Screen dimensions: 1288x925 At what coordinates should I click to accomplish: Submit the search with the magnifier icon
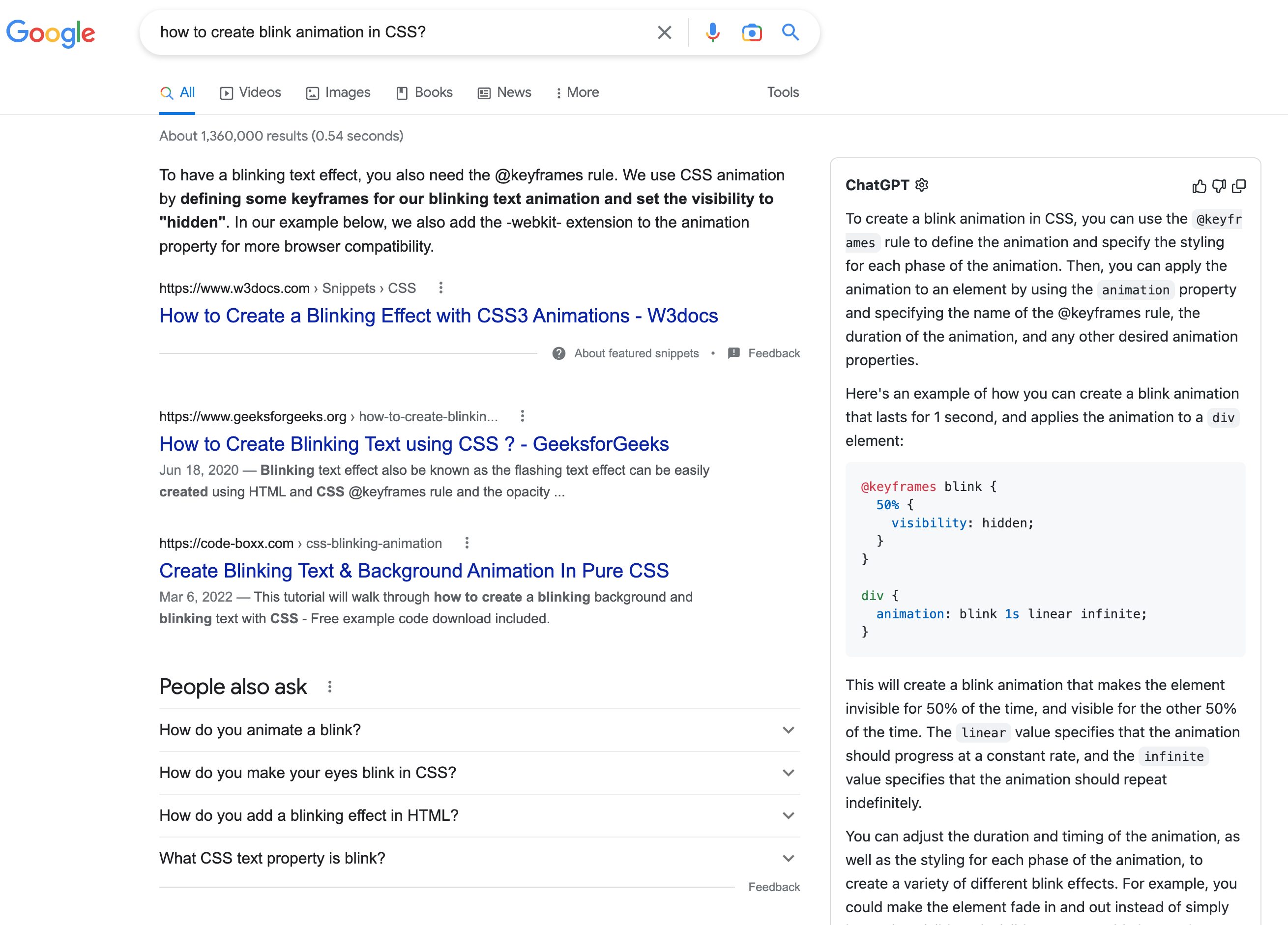[x=790, y=32]
